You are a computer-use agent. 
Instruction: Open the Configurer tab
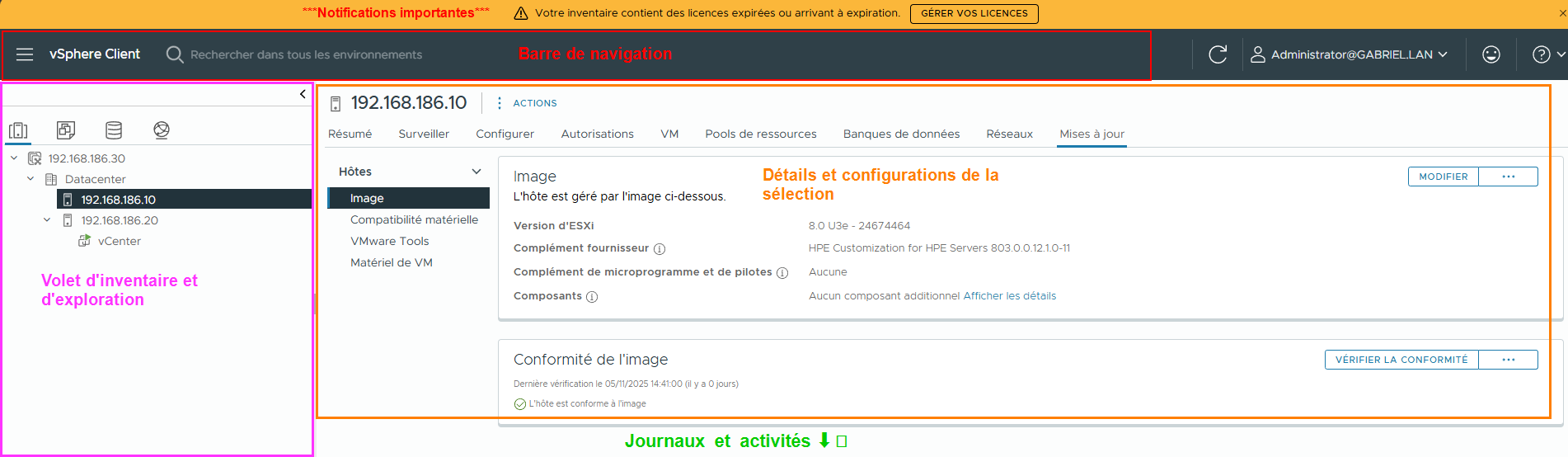505,134
